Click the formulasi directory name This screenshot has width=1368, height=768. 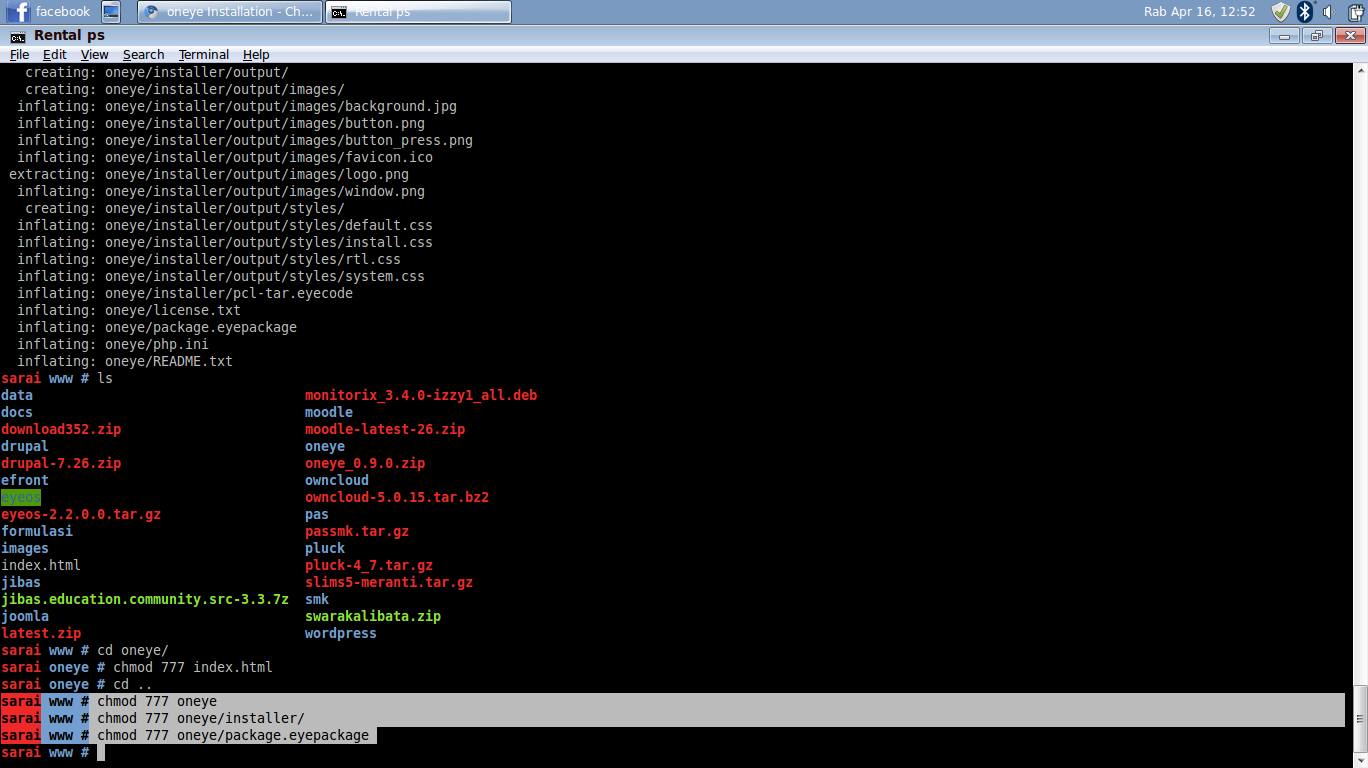pos(37,531)
